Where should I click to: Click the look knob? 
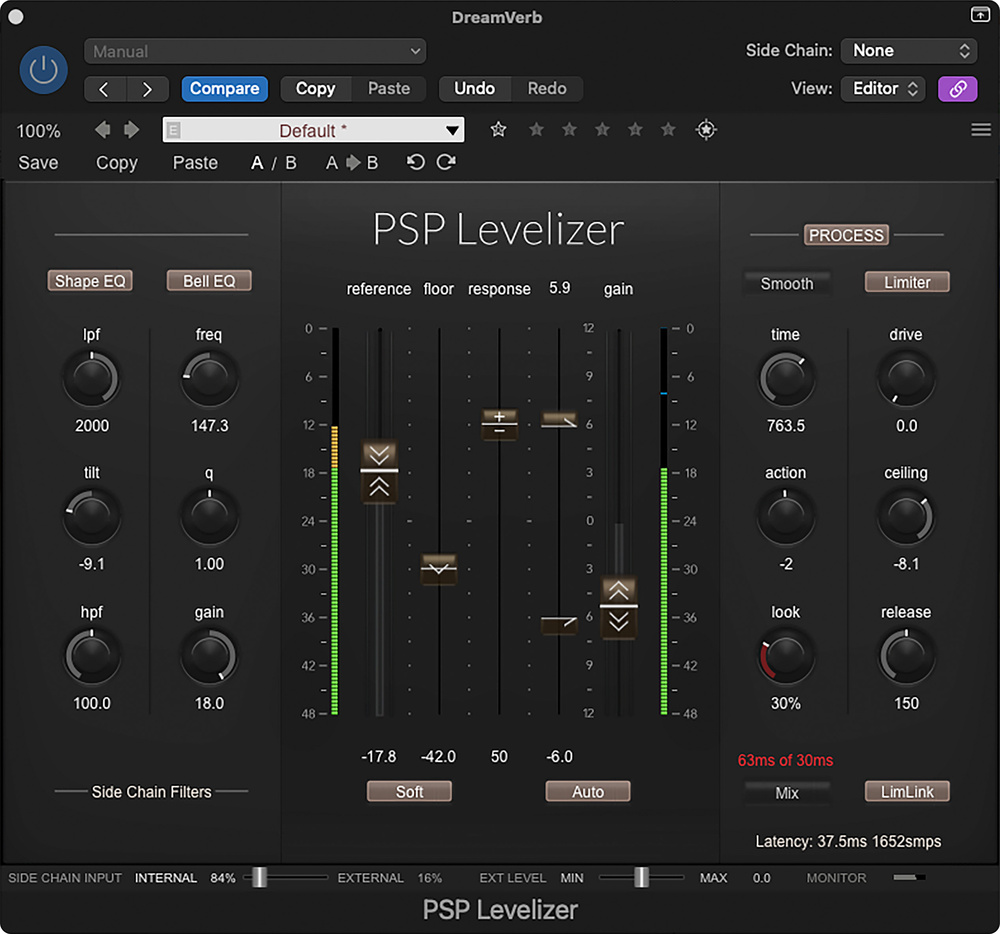pyautogui.click(x=786, y=656)
